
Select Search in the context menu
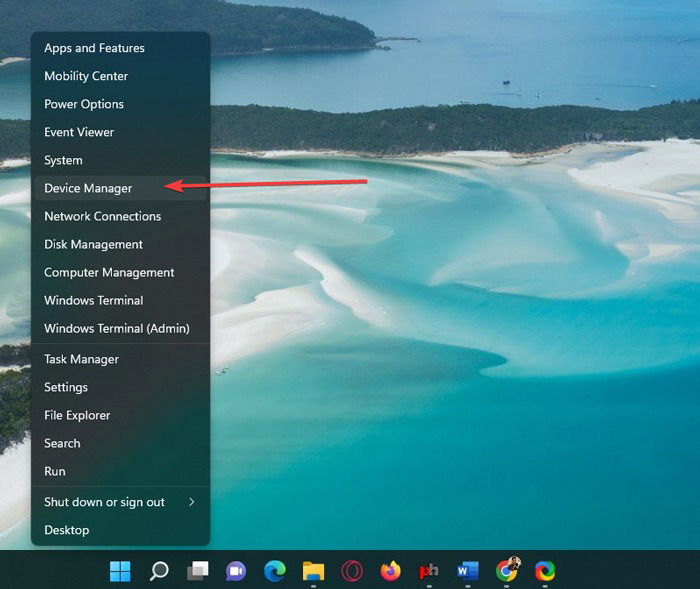121,443
